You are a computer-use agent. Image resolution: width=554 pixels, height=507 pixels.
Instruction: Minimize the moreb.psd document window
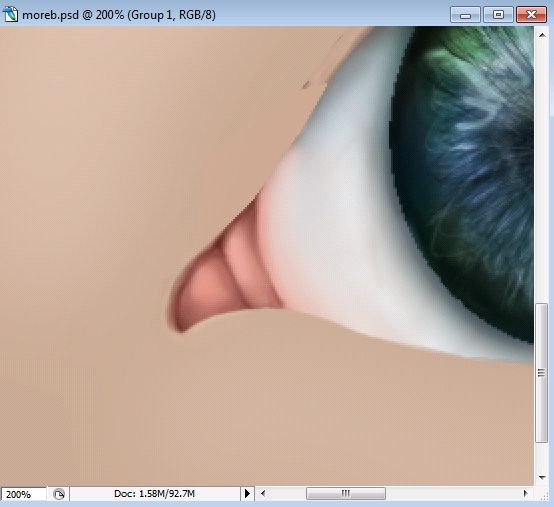[465, 15]
